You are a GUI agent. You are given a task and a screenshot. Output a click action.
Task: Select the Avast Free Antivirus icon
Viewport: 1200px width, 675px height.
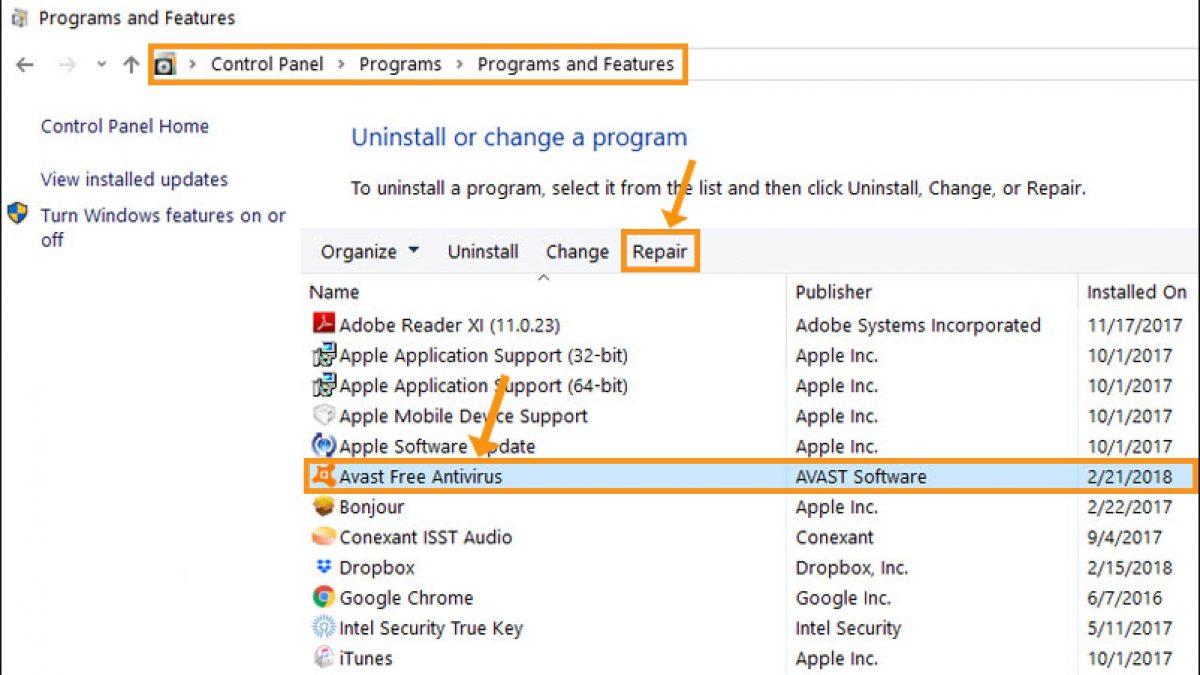coord(323,477)
